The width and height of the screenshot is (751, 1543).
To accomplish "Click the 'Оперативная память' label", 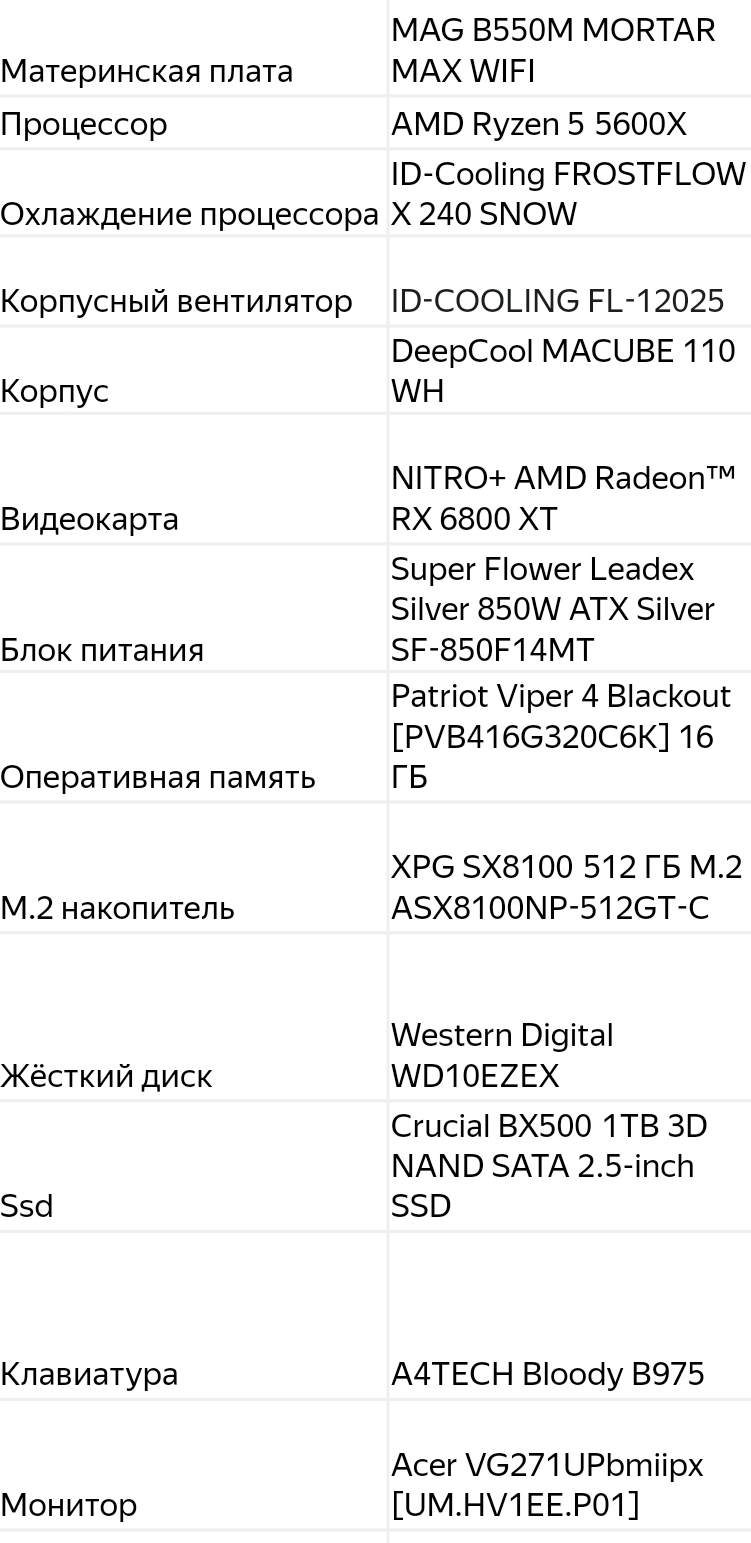I will (158, 777).
